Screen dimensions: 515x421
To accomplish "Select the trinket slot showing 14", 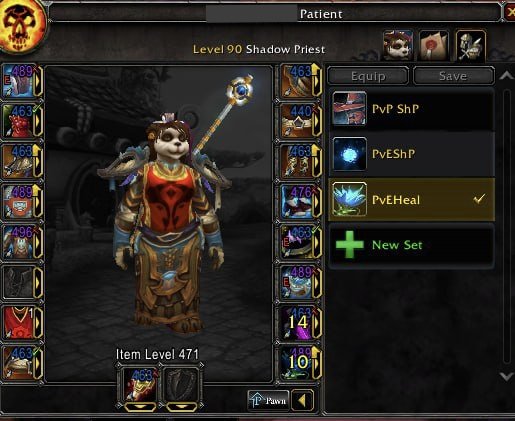I will pos(296,323).
